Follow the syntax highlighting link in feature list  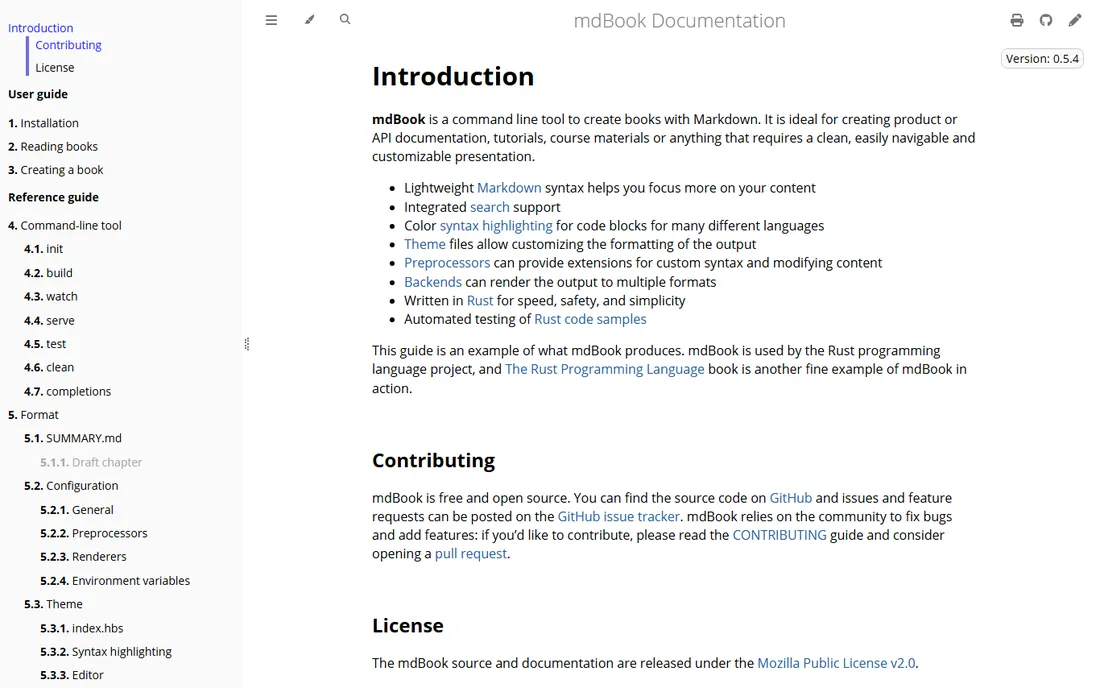tap(496, 226)
